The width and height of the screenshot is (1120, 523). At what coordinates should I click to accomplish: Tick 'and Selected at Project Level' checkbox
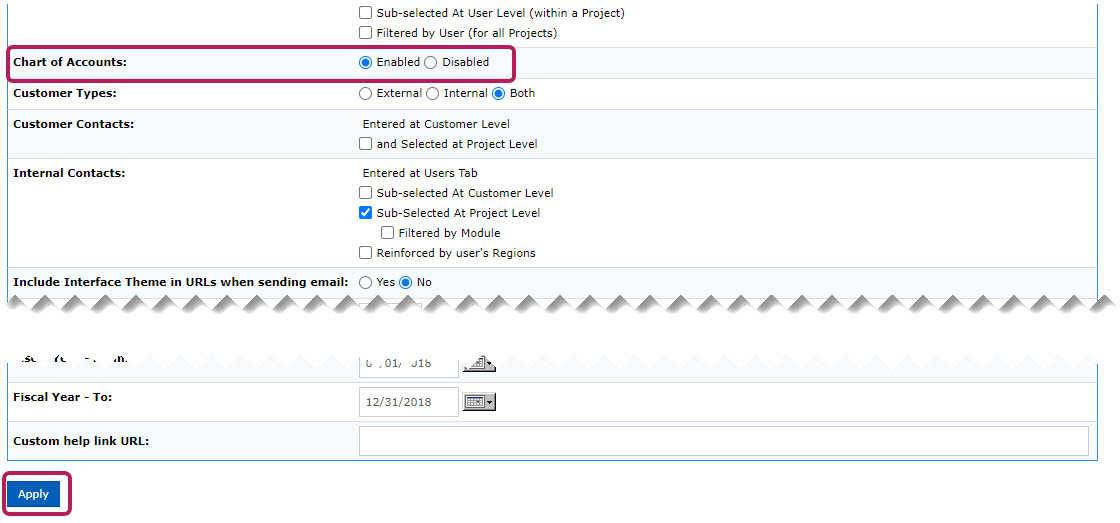[366, 144]
